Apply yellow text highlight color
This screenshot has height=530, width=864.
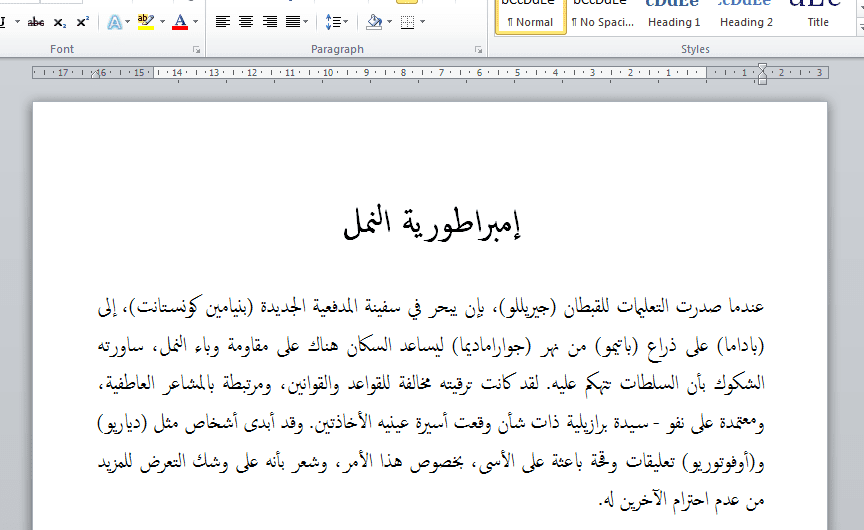point(145,21)
